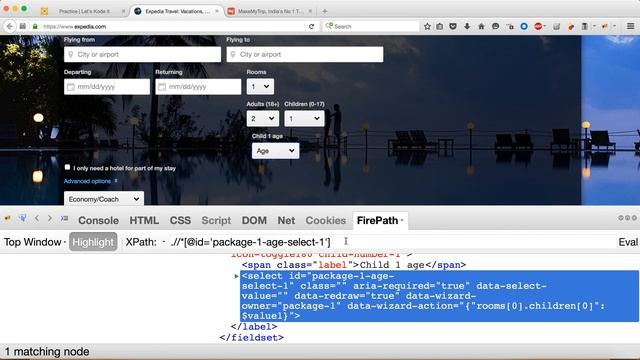
Task: Click the closing </label> tag line
Action: (x=254, y=327)
